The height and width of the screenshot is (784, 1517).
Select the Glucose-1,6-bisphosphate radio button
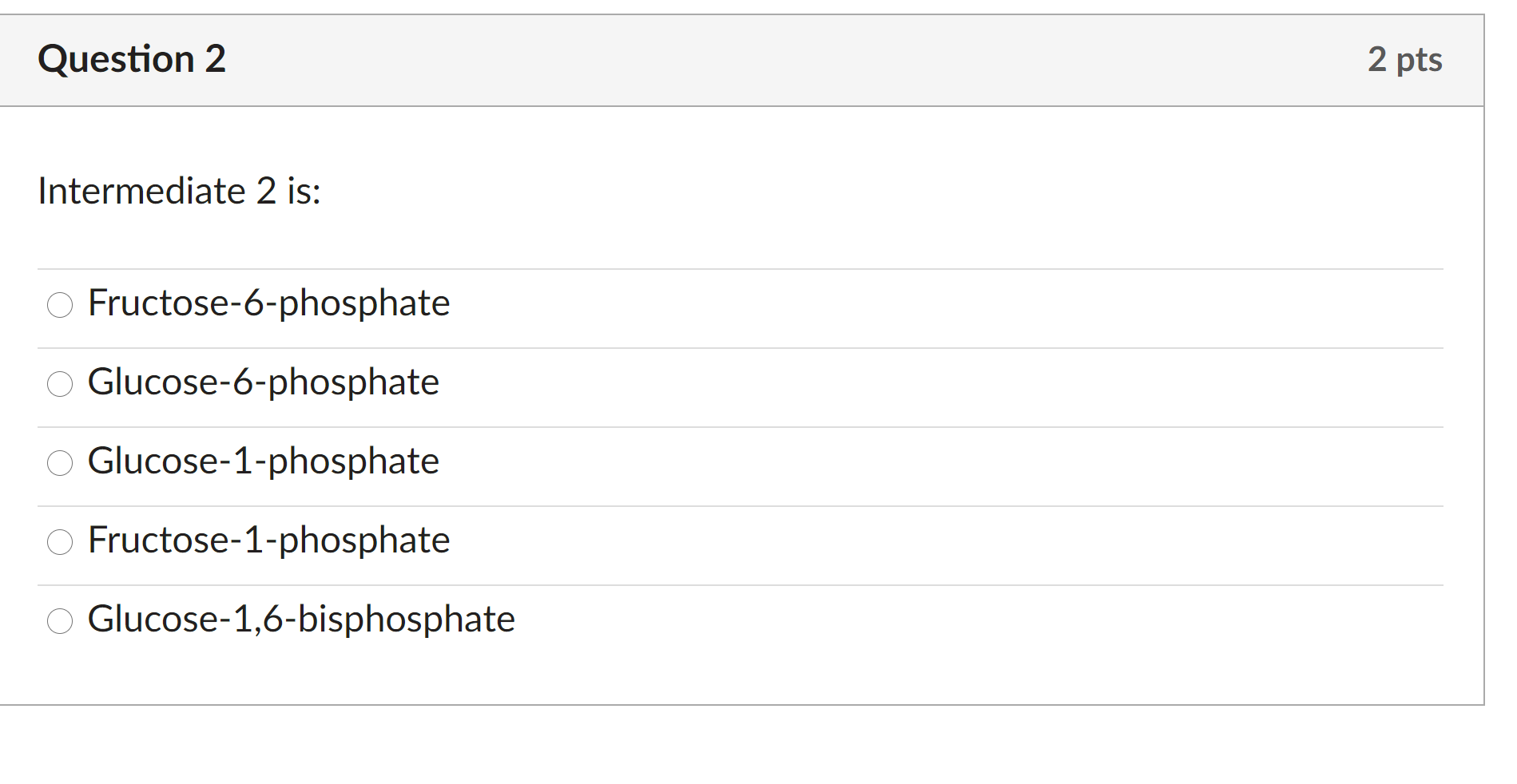point(60,620)
